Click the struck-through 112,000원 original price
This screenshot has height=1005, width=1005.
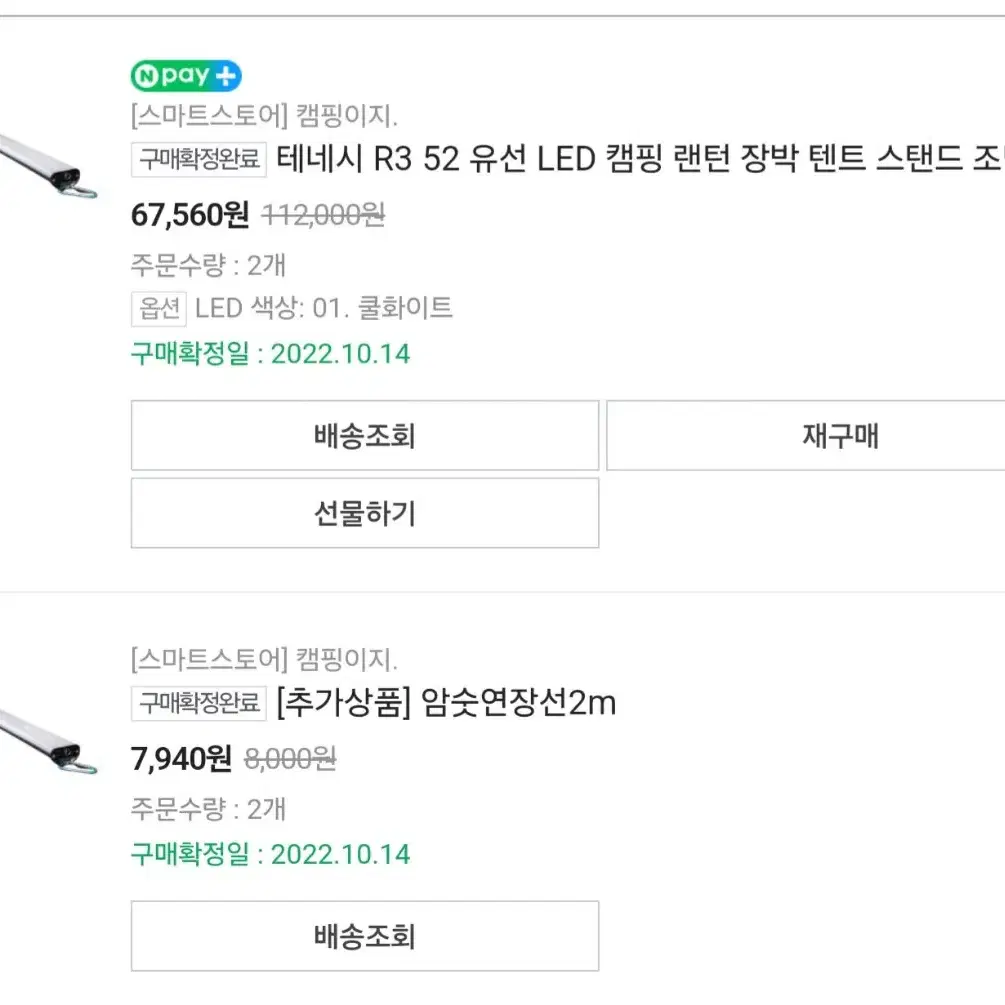[x=324, y=215]
